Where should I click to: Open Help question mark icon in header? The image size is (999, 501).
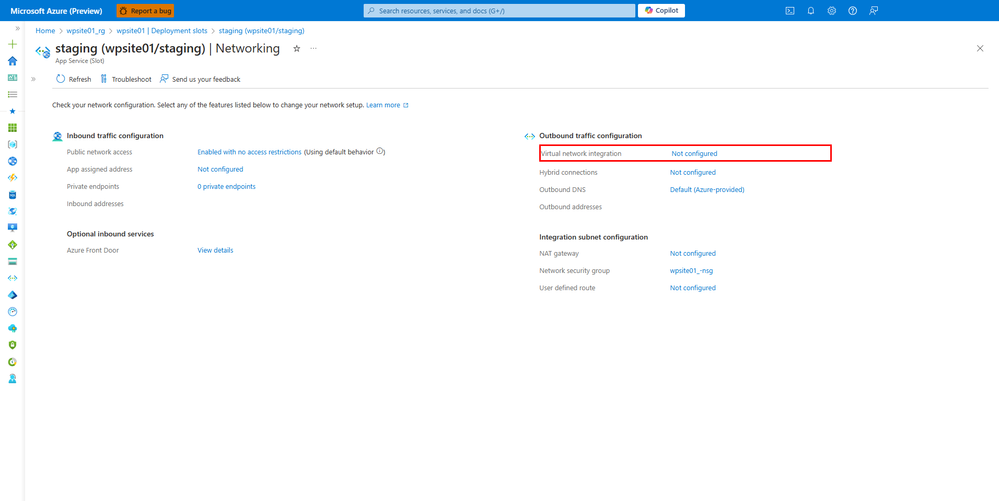(x=852, y=11)
